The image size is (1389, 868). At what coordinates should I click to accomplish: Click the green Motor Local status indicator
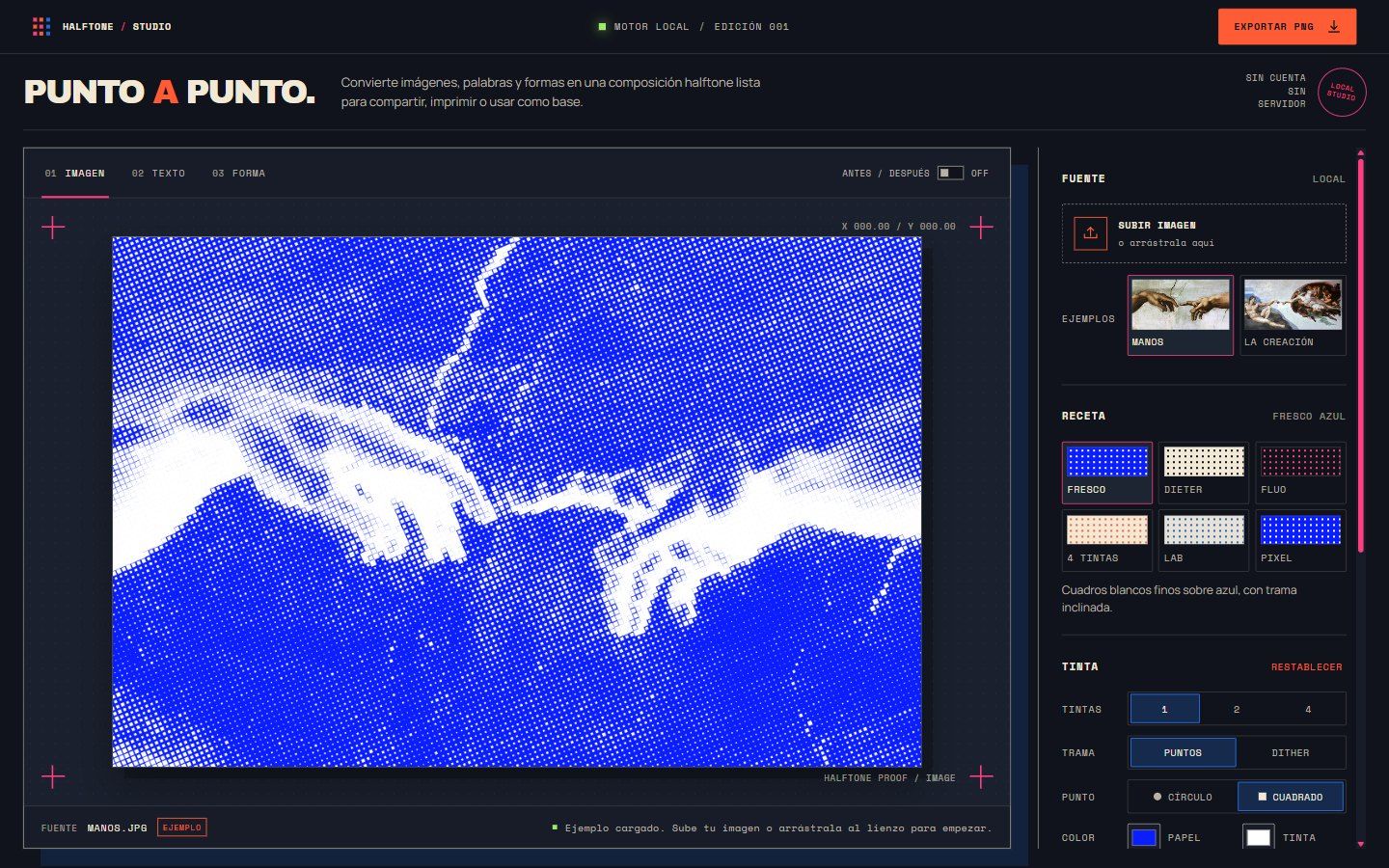coord(602,27)
